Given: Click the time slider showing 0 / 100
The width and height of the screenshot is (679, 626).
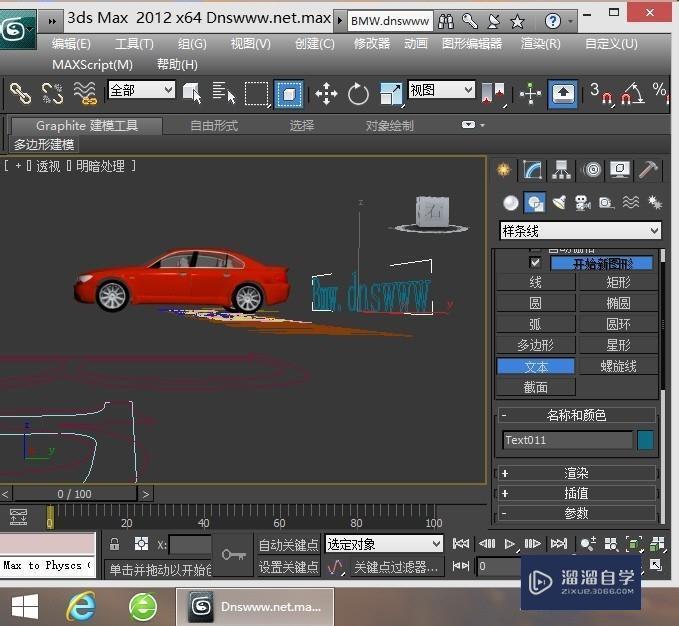Looking at the screenshot, I should pyautogui.click(x=75, y=494).
